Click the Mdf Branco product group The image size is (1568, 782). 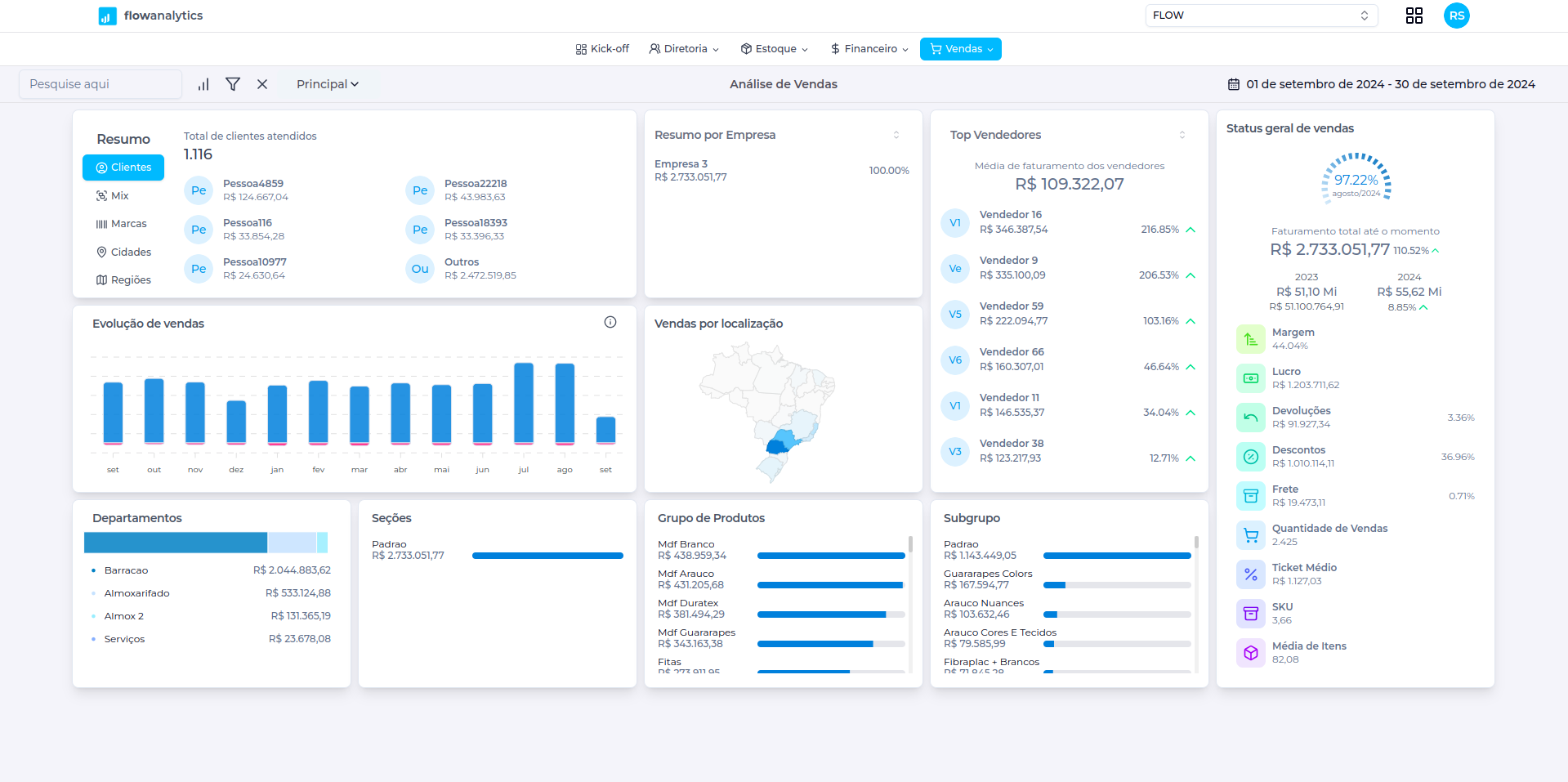click(781, 550)
